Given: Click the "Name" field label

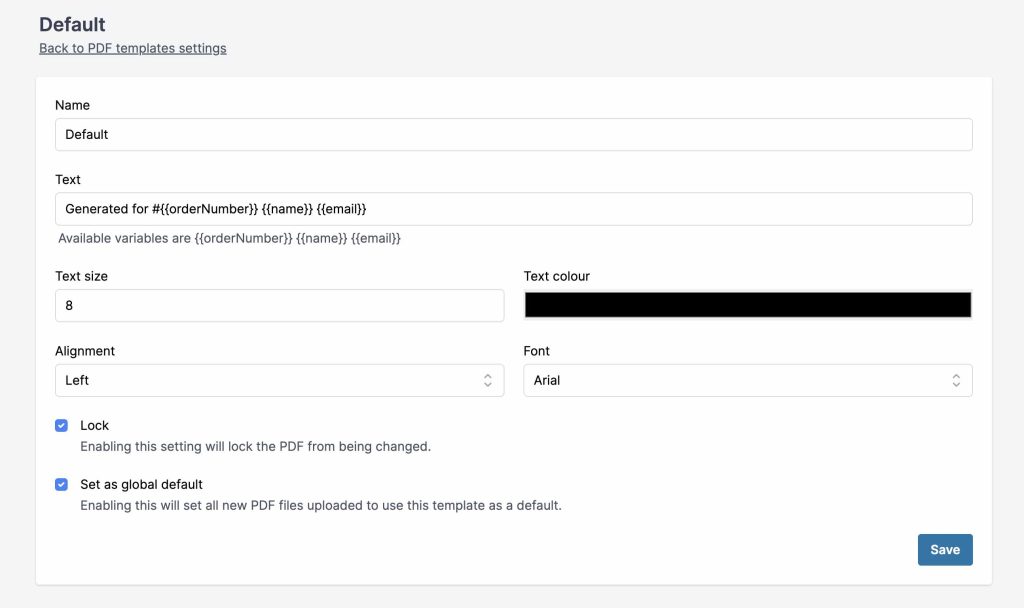Looking at the screenshot, I should pyautogui.click(x=72, y=105).
